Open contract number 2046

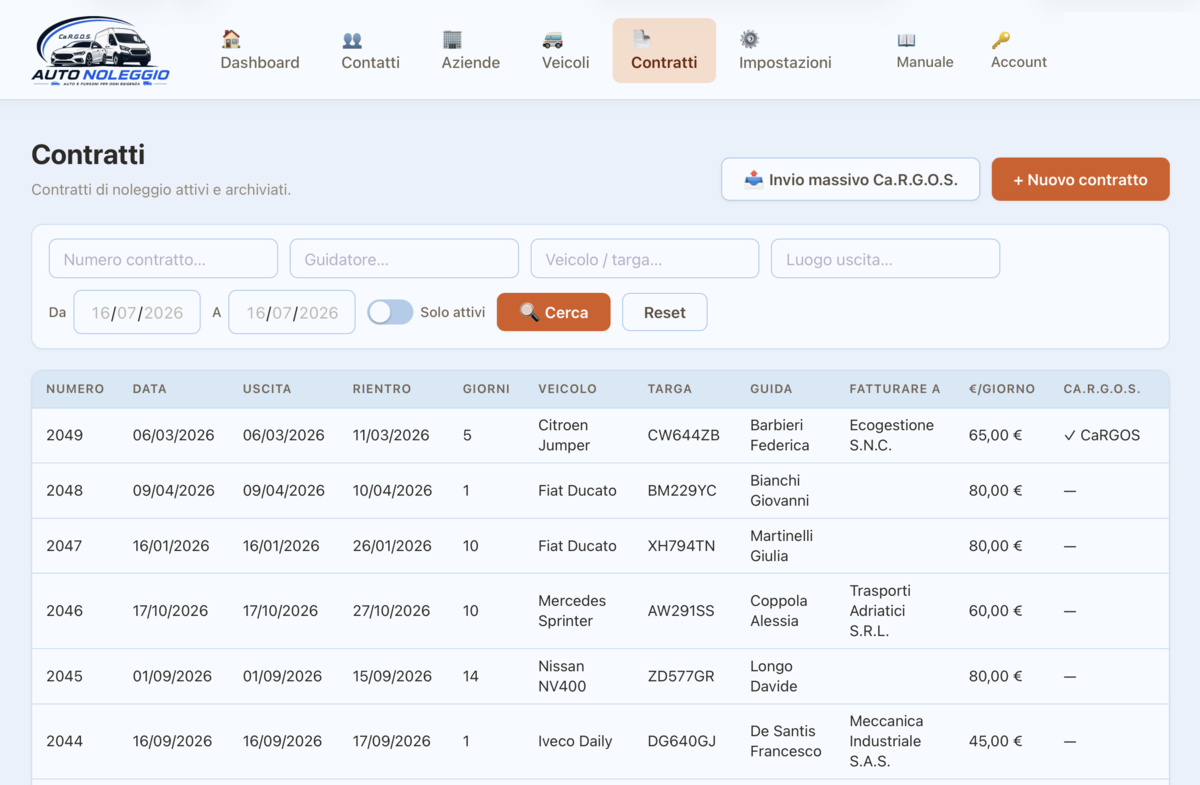[x=600, y=611]
